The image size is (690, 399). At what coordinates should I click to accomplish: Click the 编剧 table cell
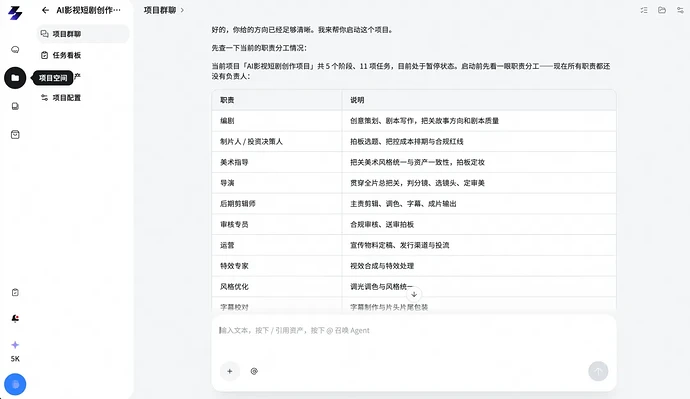click(x=277, y=121)
